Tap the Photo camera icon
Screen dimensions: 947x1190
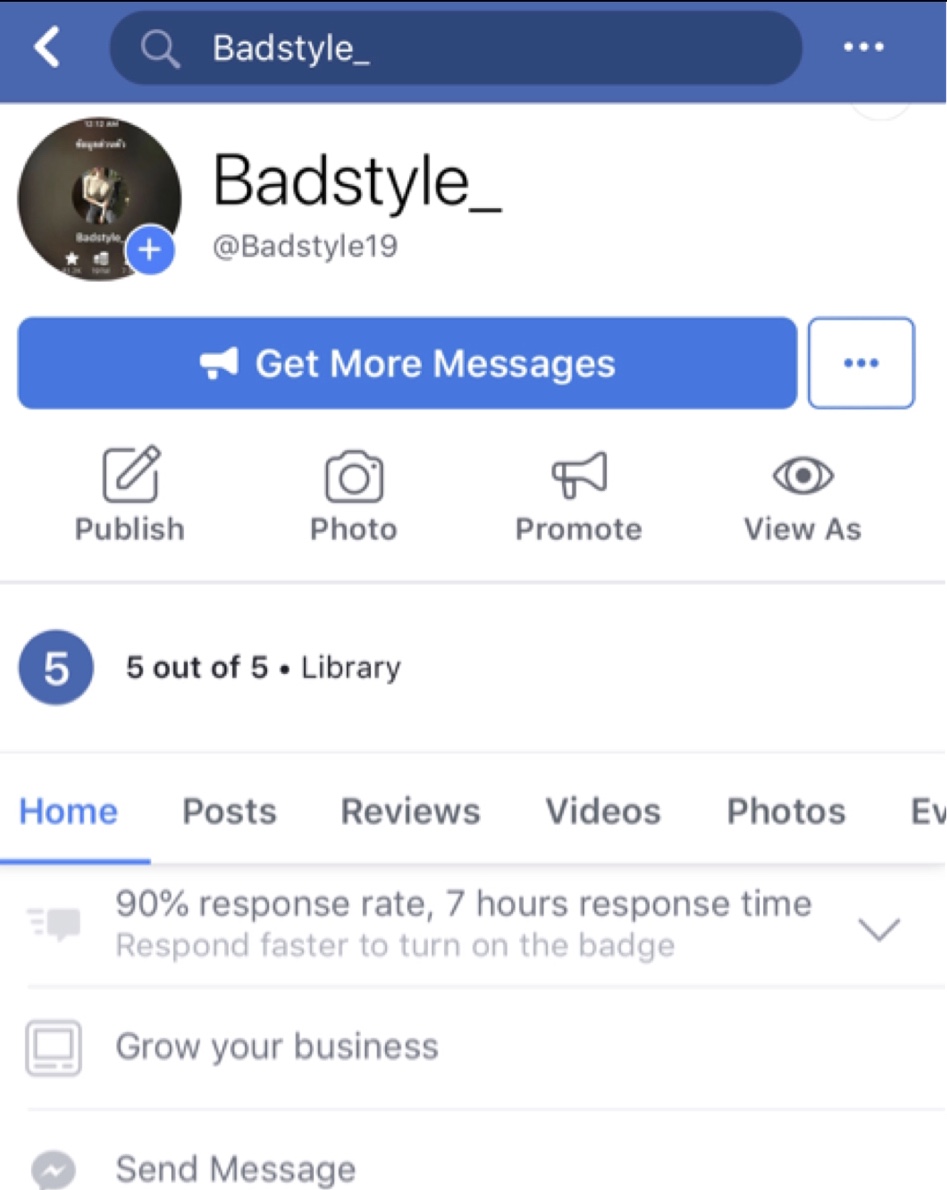(354, 476)
